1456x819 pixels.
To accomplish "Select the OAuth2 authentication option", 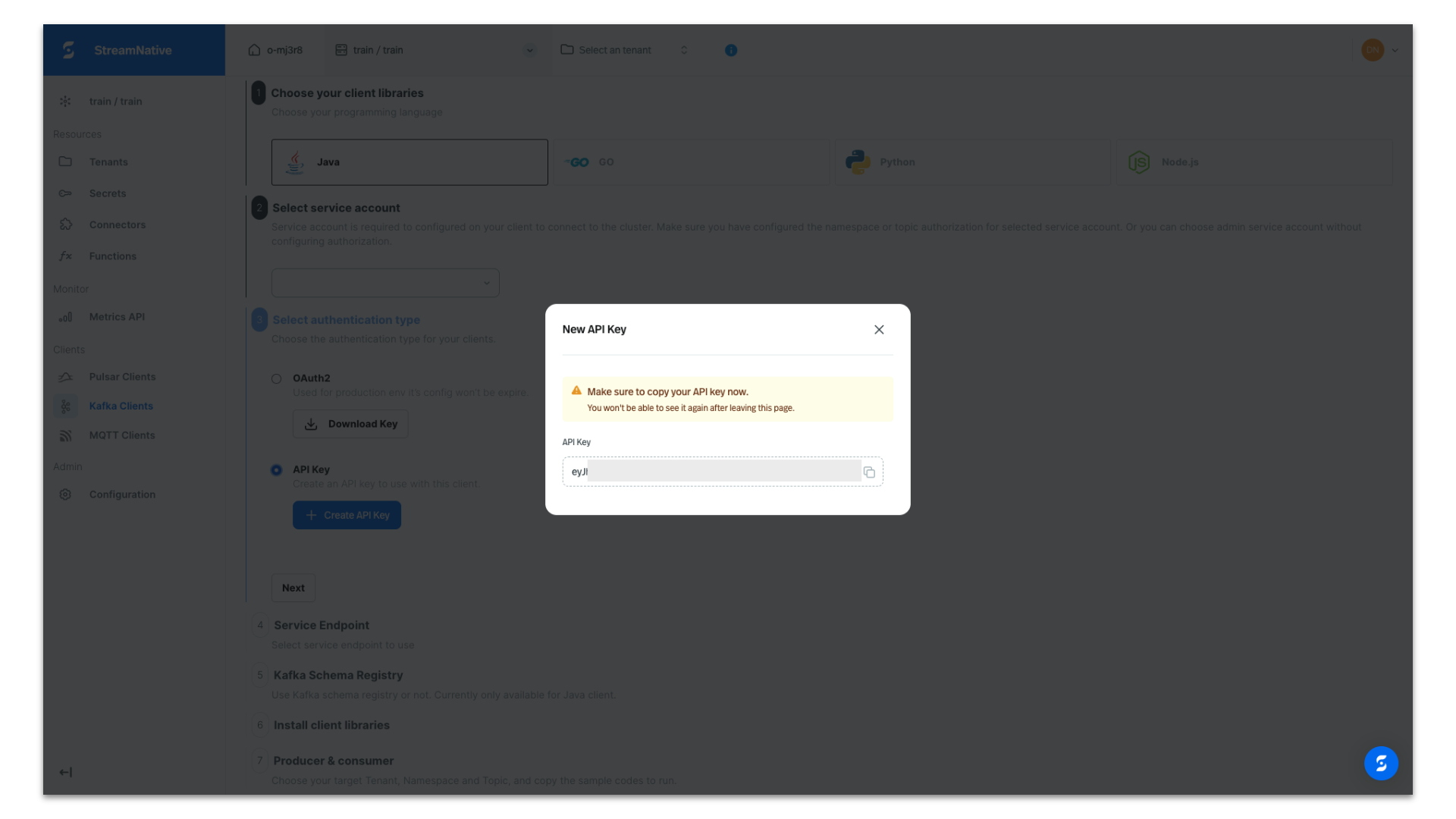I will click(x=276, y=378).
